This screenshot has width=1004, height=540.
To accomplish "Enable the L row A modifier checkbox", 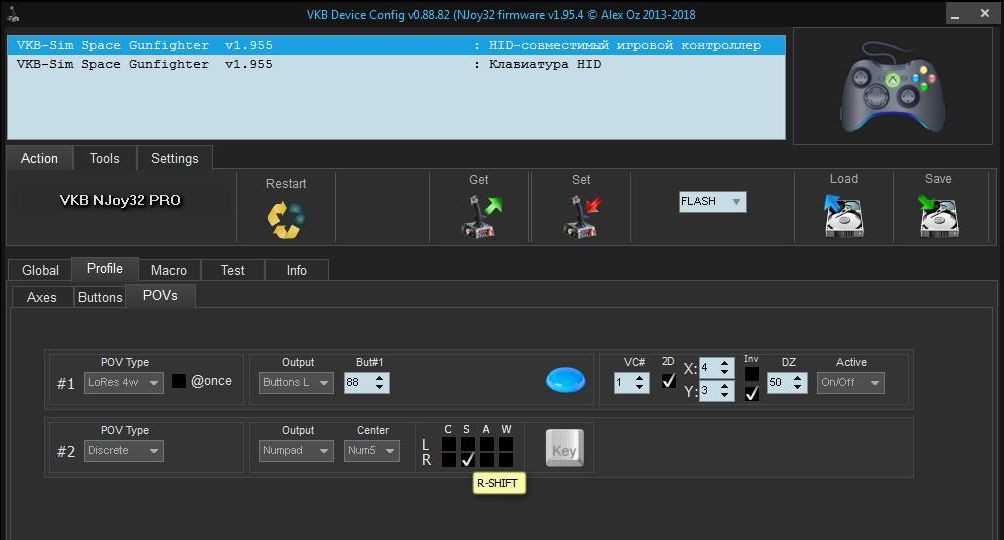I will pyautogui.click(x=487, y=443).
